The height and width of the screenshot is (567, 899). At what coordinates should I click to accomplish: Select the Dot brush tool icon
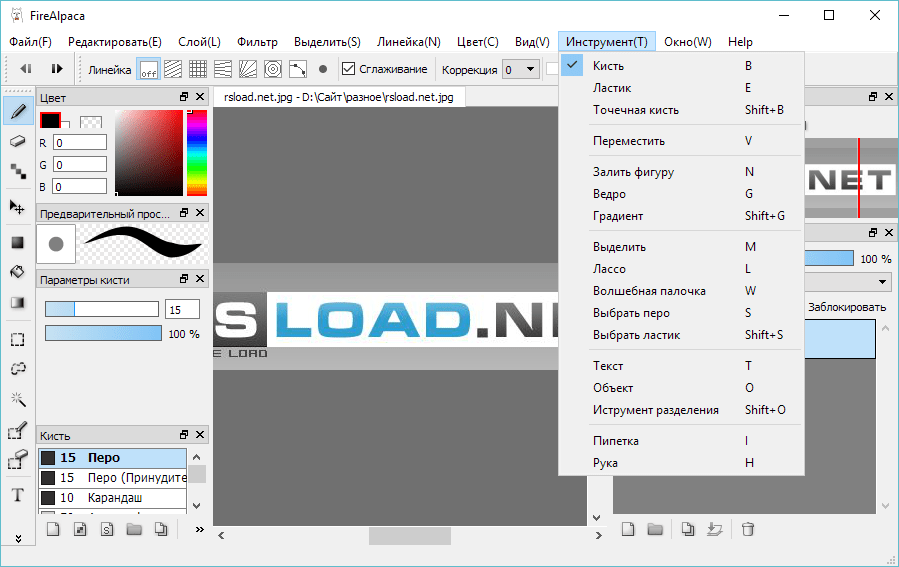point(18,171)
